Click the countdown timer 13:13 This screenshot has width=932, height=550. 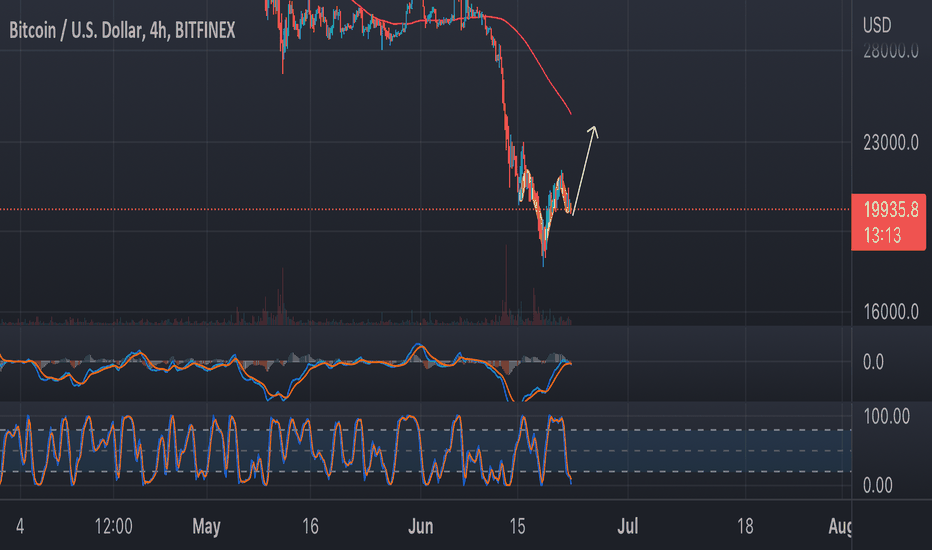(882, 235)
